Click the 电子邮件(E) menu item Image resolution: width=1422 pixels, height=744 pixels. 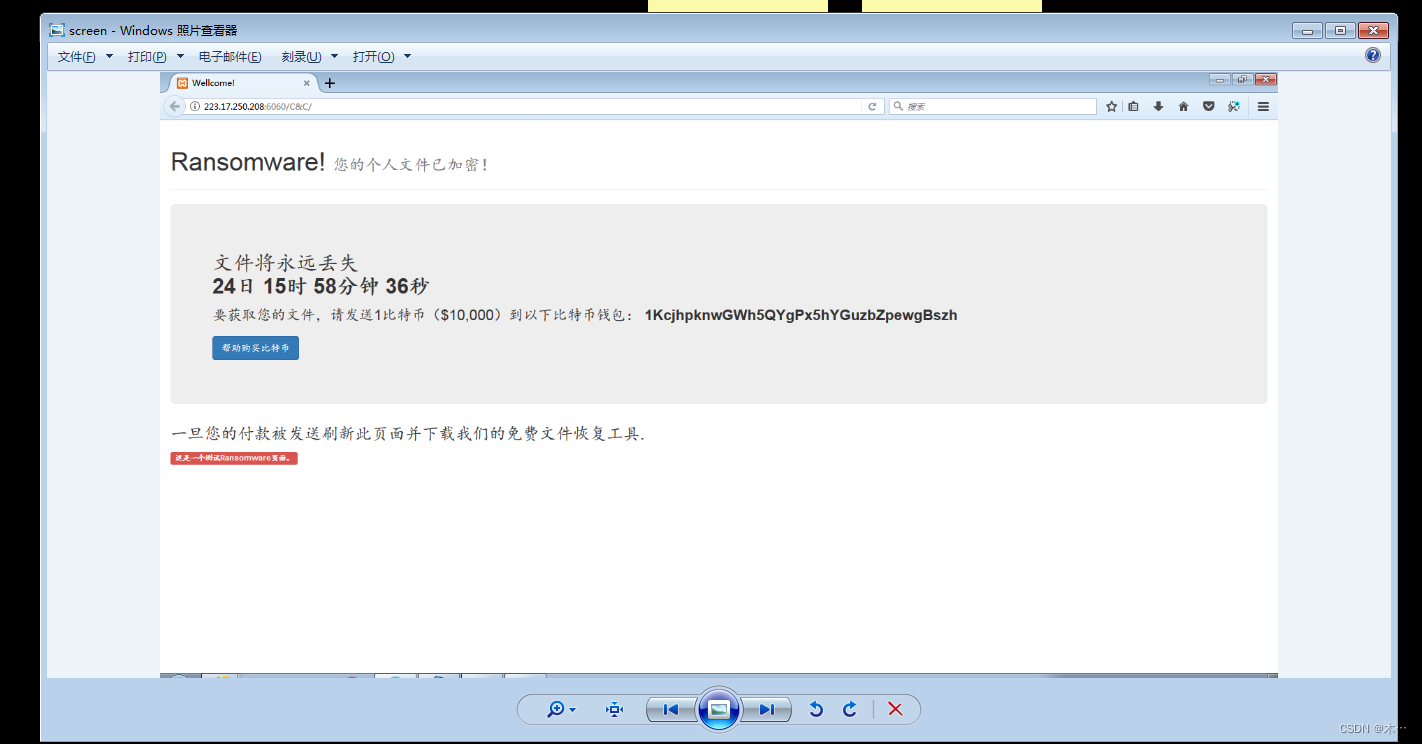(230, 57)
